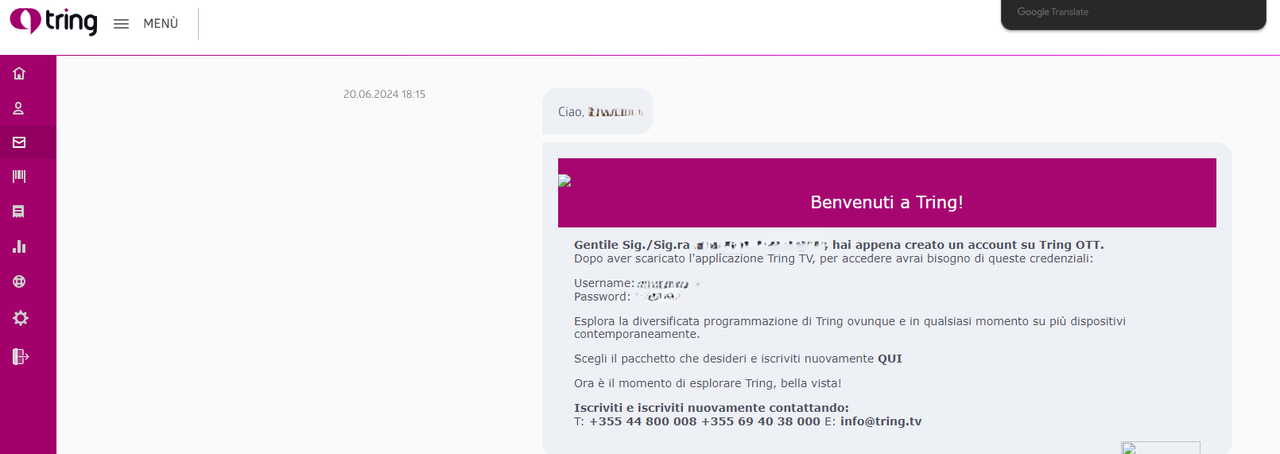Click the 'Gentile Sig./Sig.ra' line
This screenshot has width=1280, height=454.
click(x=839, y=245)
